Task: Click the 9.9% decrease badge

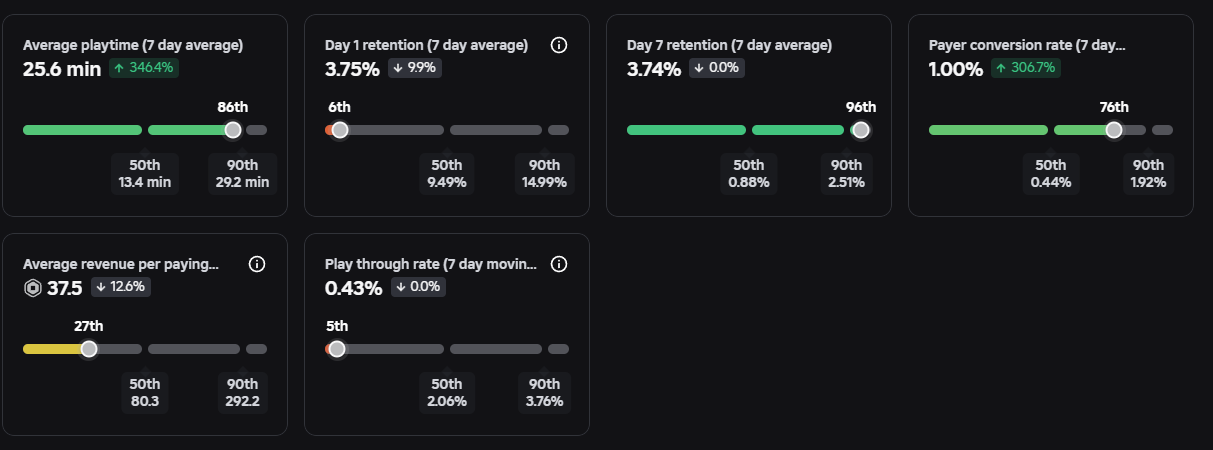Action: [413, 68]
